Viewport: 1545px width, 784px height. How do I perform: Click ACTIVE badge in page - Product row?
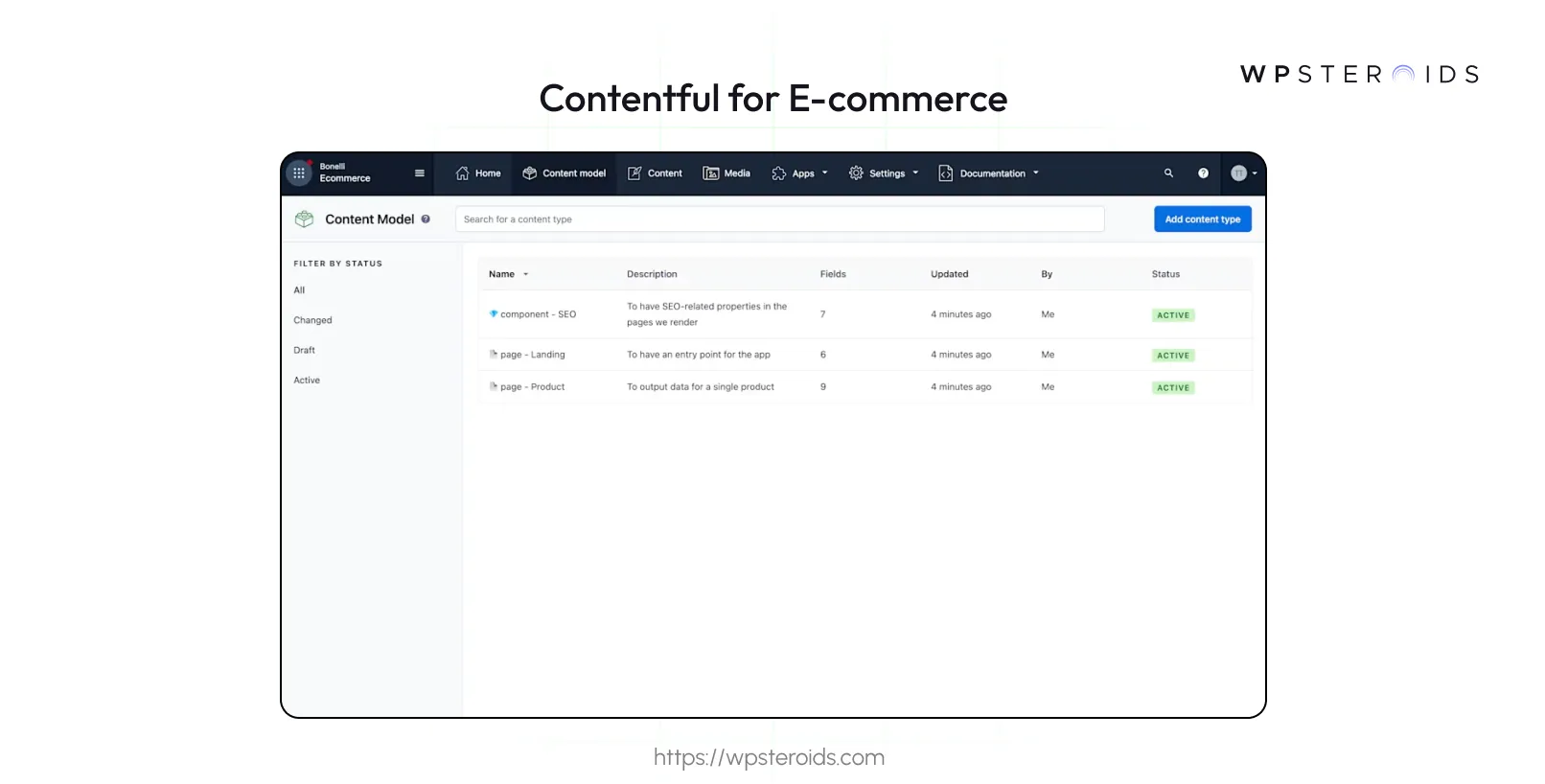click(1173, 388)
